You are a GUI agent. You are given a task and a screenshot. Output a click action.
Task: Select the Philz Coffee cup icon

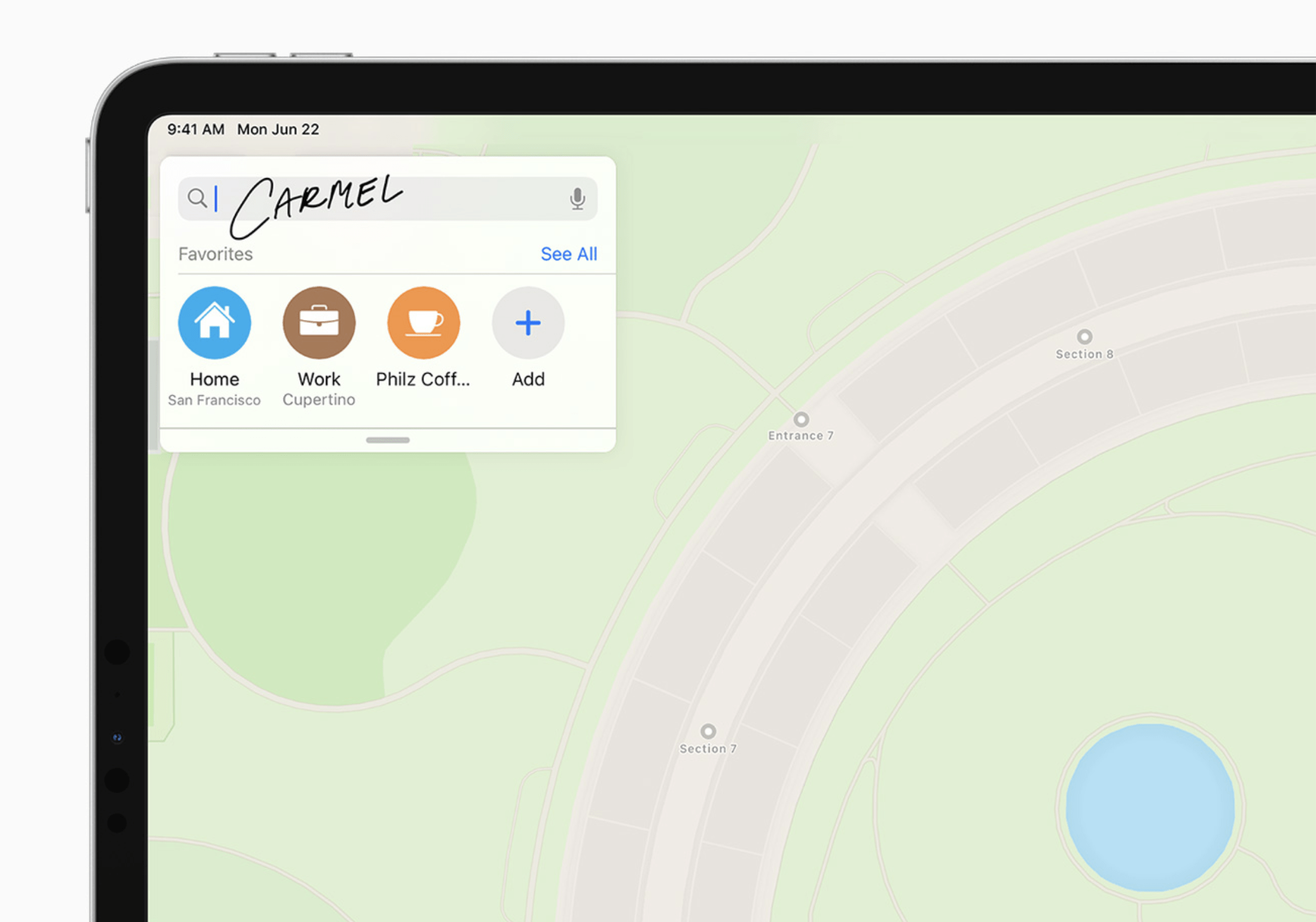click(x=424, y=323)
